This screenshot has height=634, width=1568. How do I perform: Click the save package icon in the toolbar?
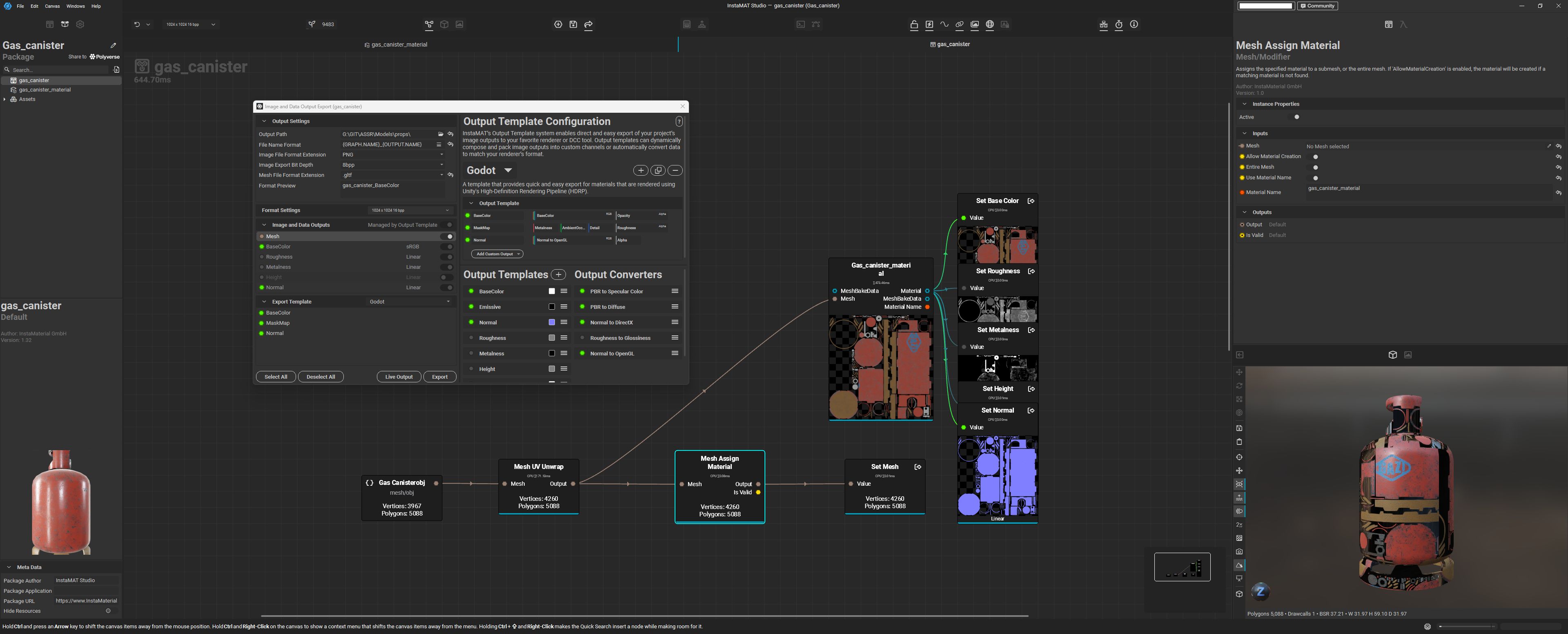pos(573,25)
